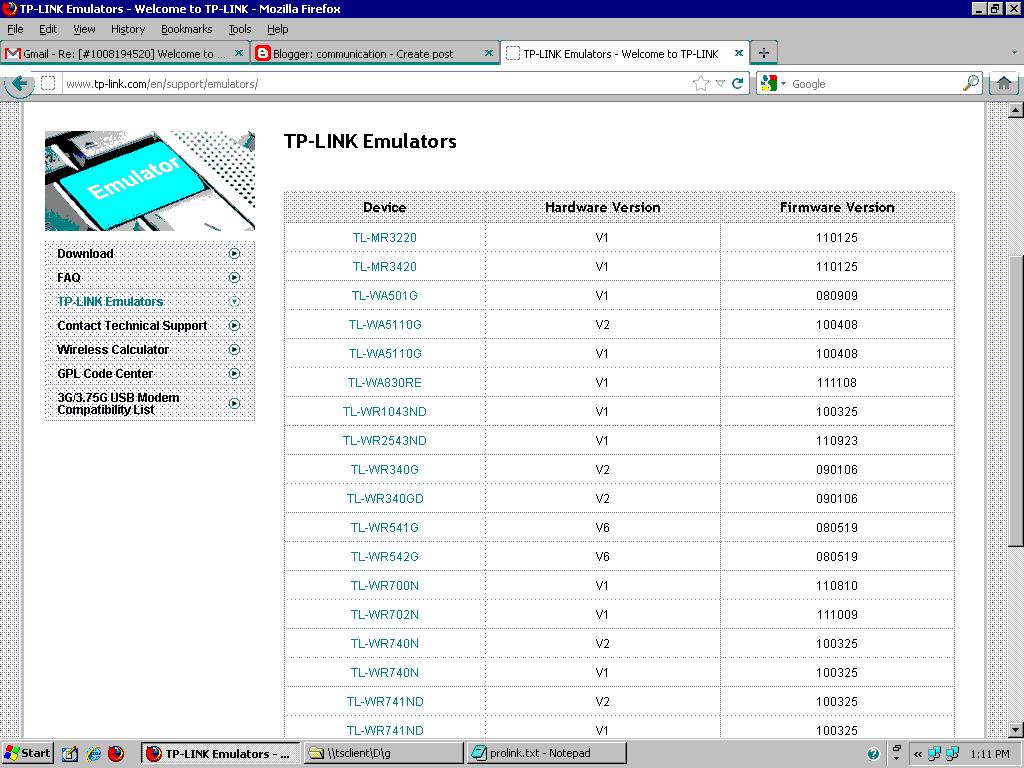
Task: Switch to the \\tsclient\D\g folder window
Action: tap(383, 754)
